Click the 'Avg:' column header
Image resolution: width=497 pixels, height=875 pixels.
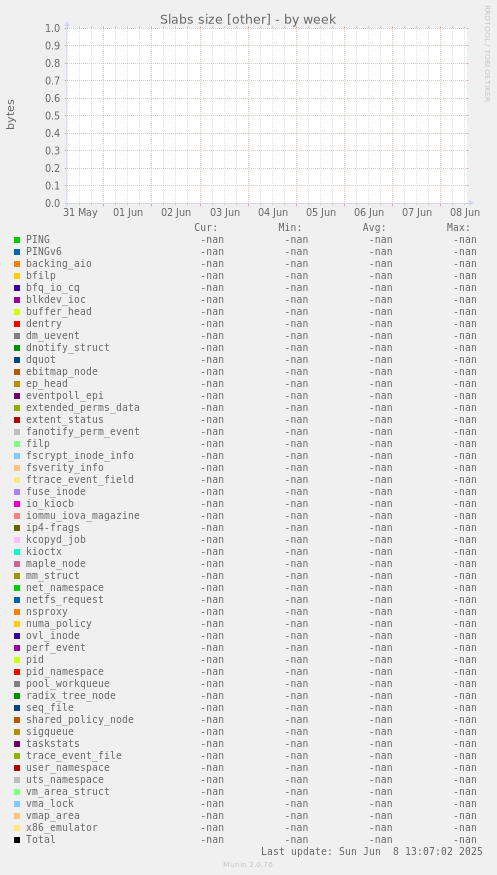374,228
